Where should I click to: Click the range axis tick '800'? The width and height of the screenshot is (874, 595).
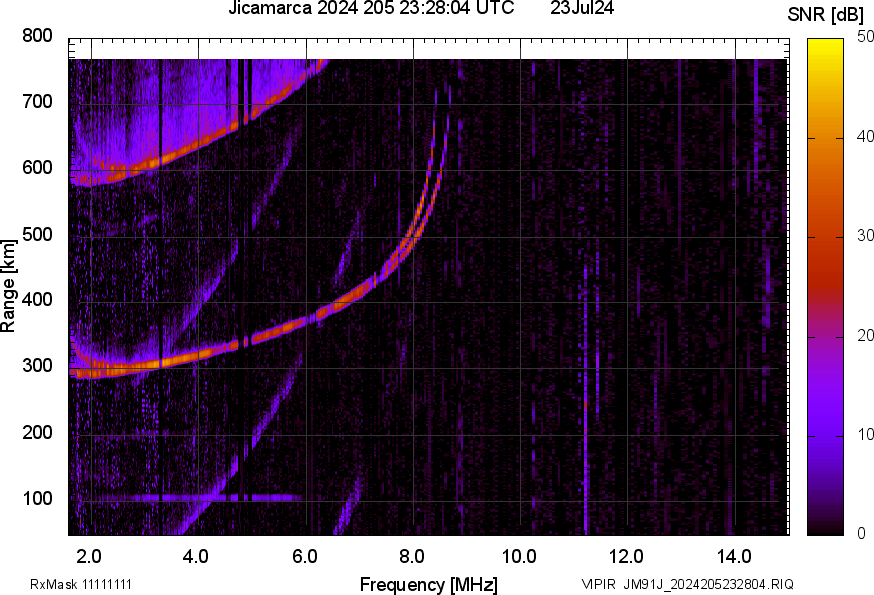click(x=37, y=36)
